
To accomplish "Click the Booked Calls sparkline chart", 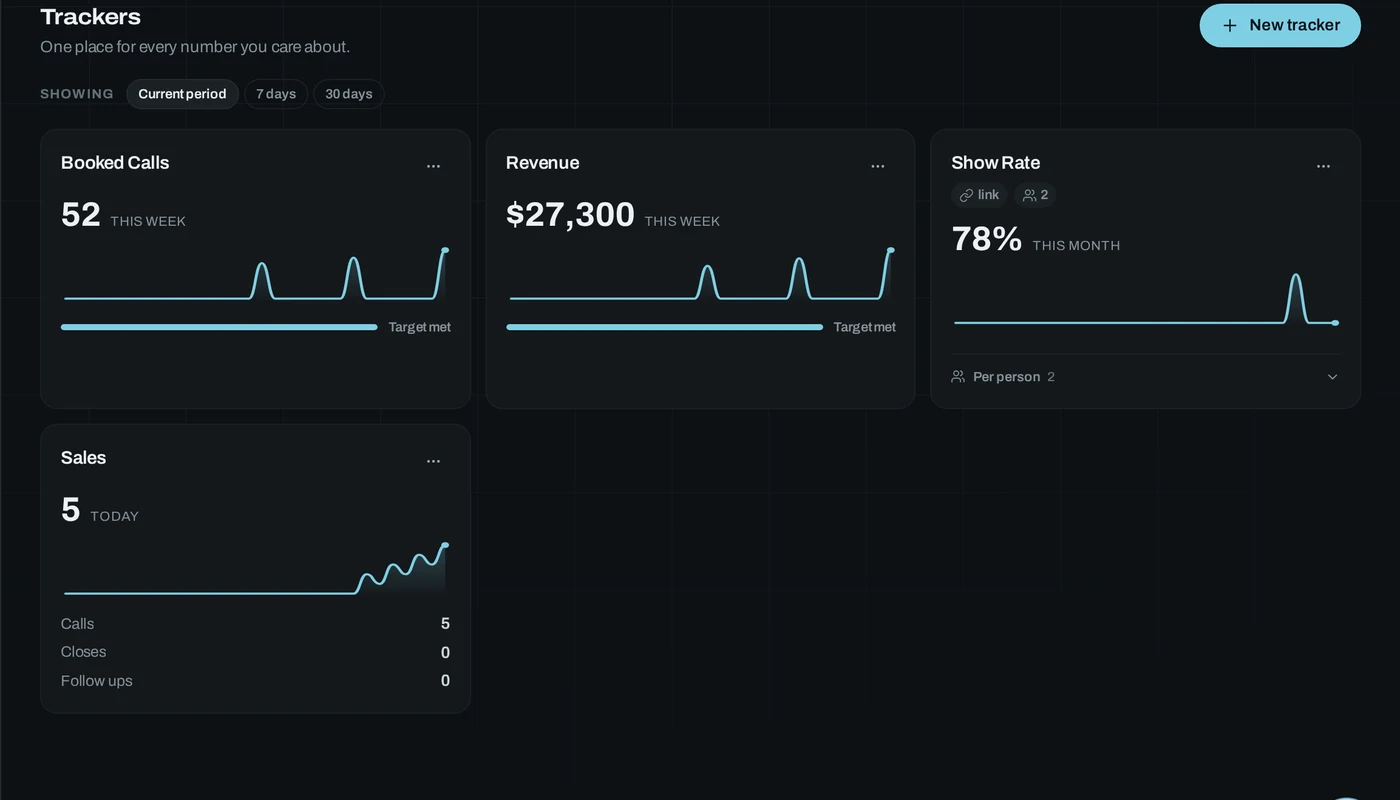I will point(255,274).
